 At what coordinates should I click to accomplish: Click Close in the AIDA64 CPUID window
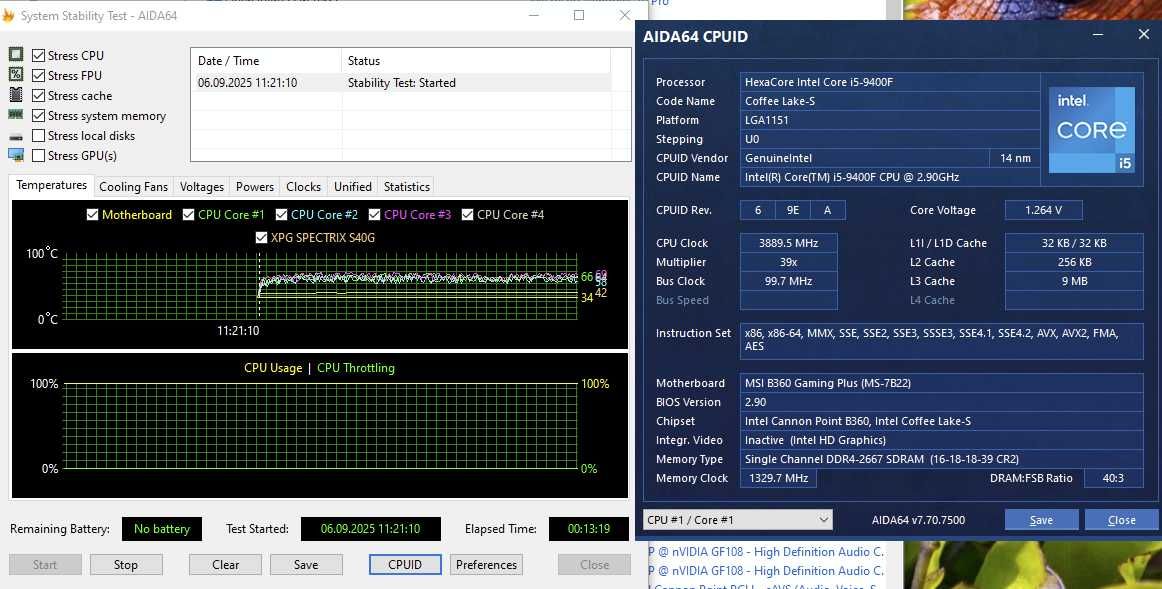coord(1121,520)
